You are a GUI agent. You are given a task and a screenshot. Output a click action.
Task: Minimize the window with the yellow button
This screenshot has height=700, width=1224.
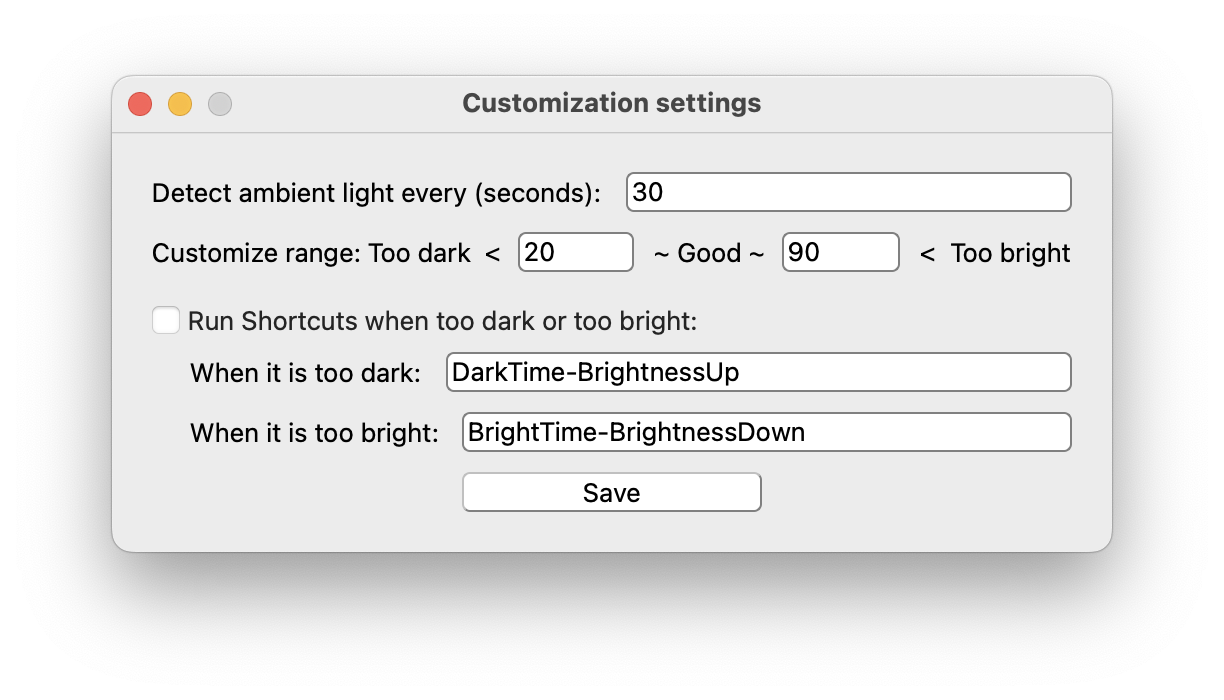click(180, 104)
